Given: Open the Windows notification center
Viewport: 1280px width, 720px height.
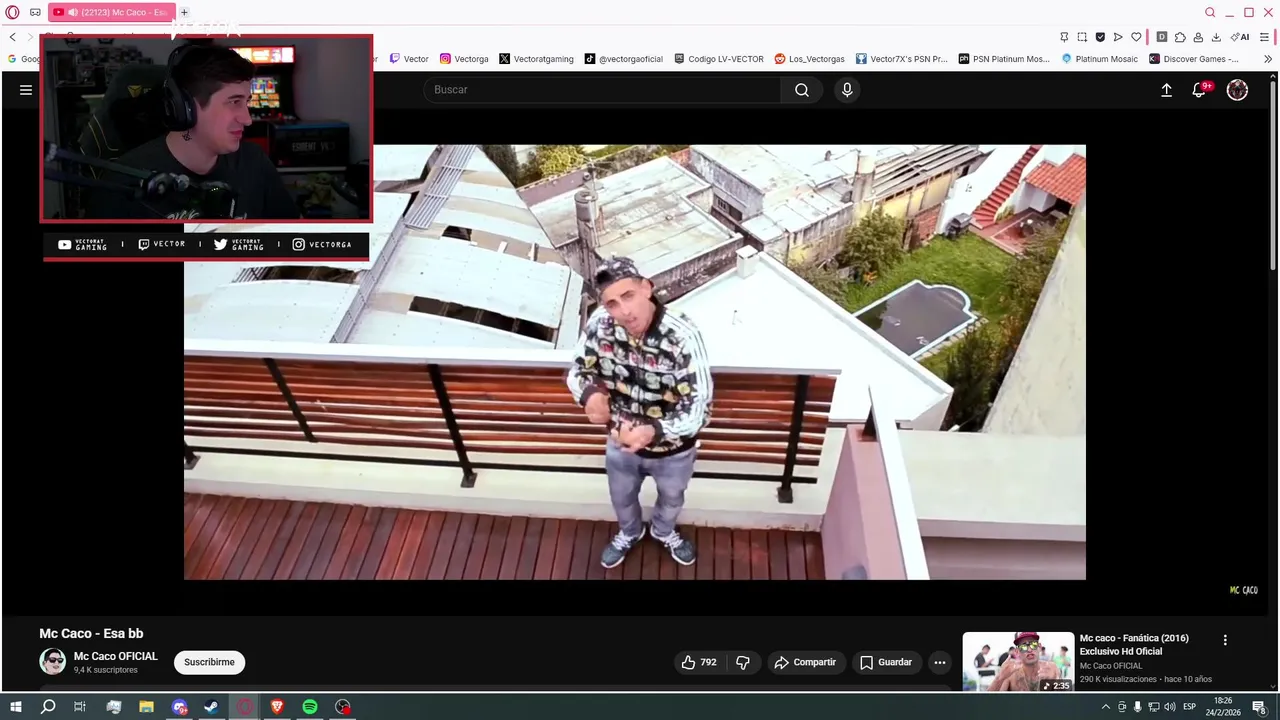Looking at the screenshot, I should click(x=1260, y=707).
